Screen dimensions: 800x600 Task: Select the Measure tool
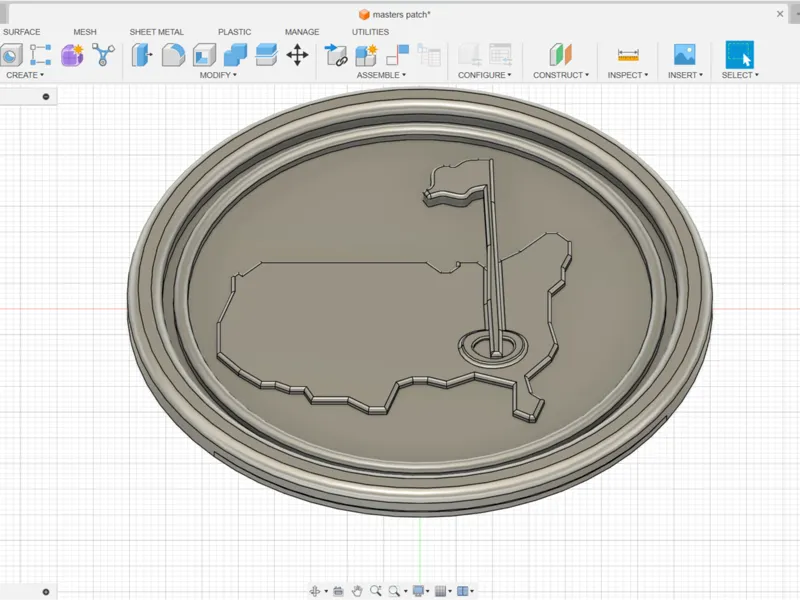click(x=628, y=55)
